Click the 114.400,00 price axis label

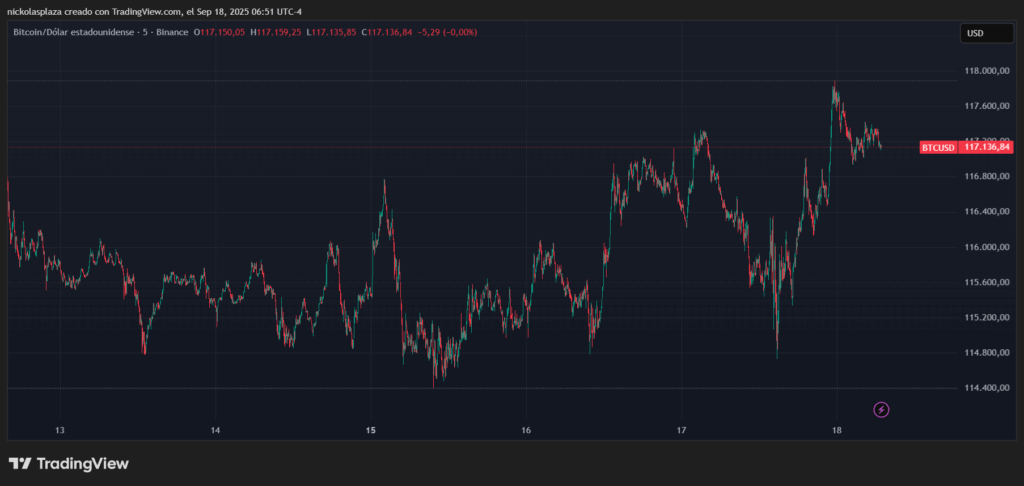987,388
